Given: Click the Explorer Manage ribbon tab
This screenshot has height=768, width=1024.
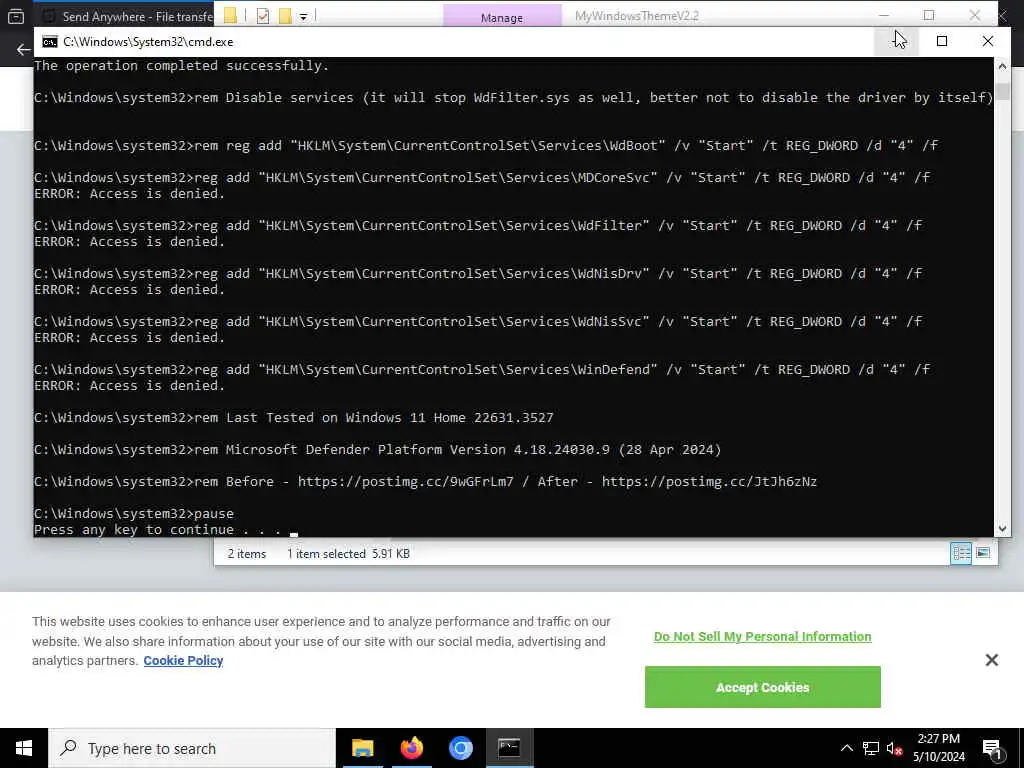Looking at the screenshot, I should coord(502,16).
